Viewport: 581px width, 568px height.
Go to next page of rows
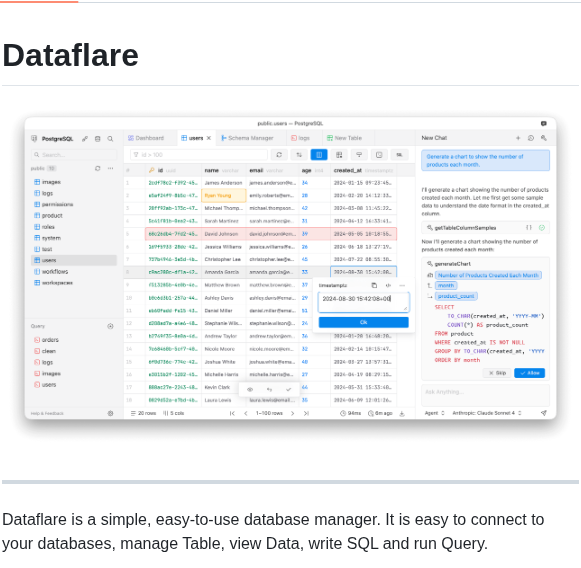click(292, 413)
